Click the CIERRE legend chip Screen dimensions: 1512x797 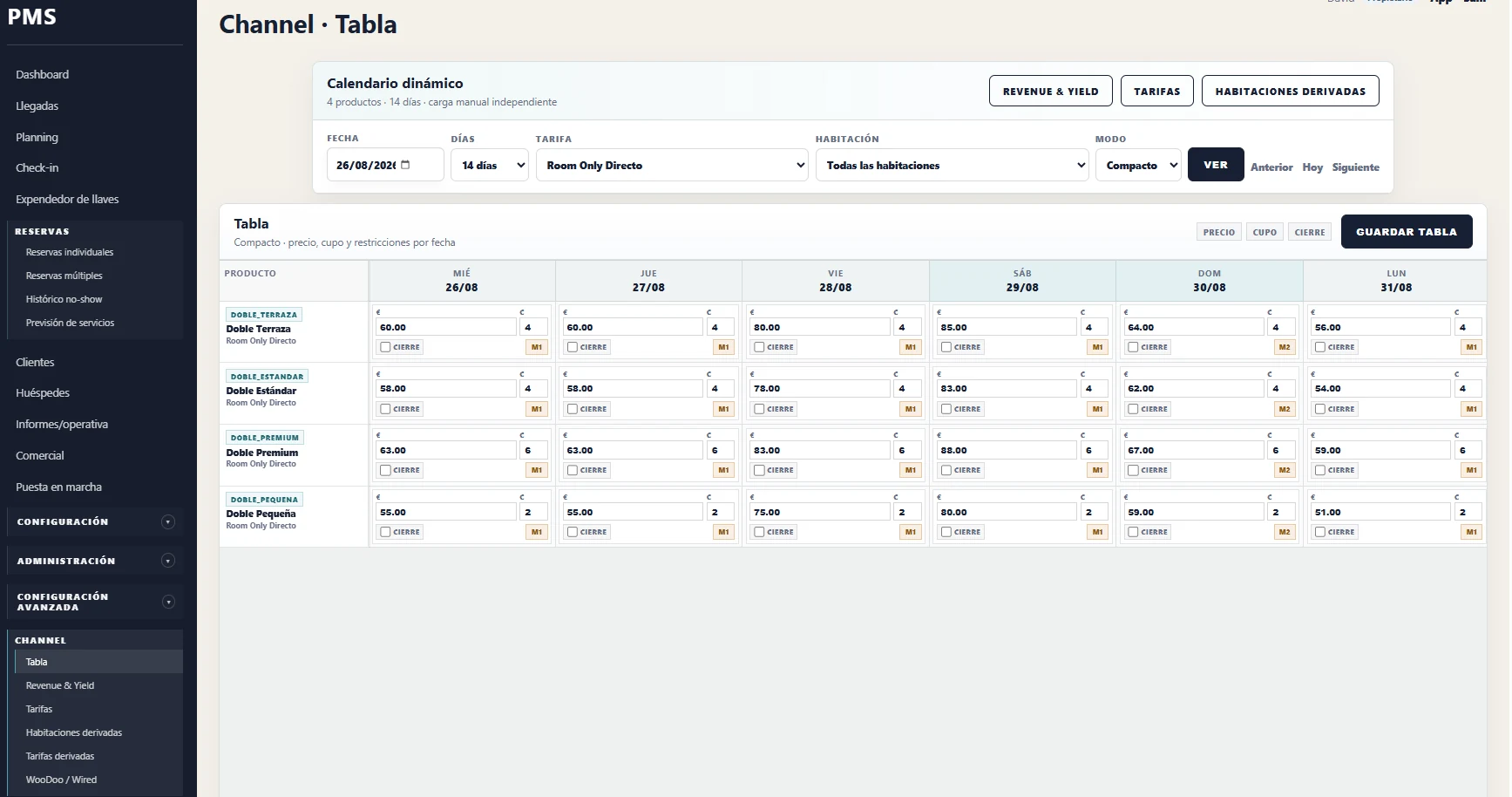click(1310, 232)
